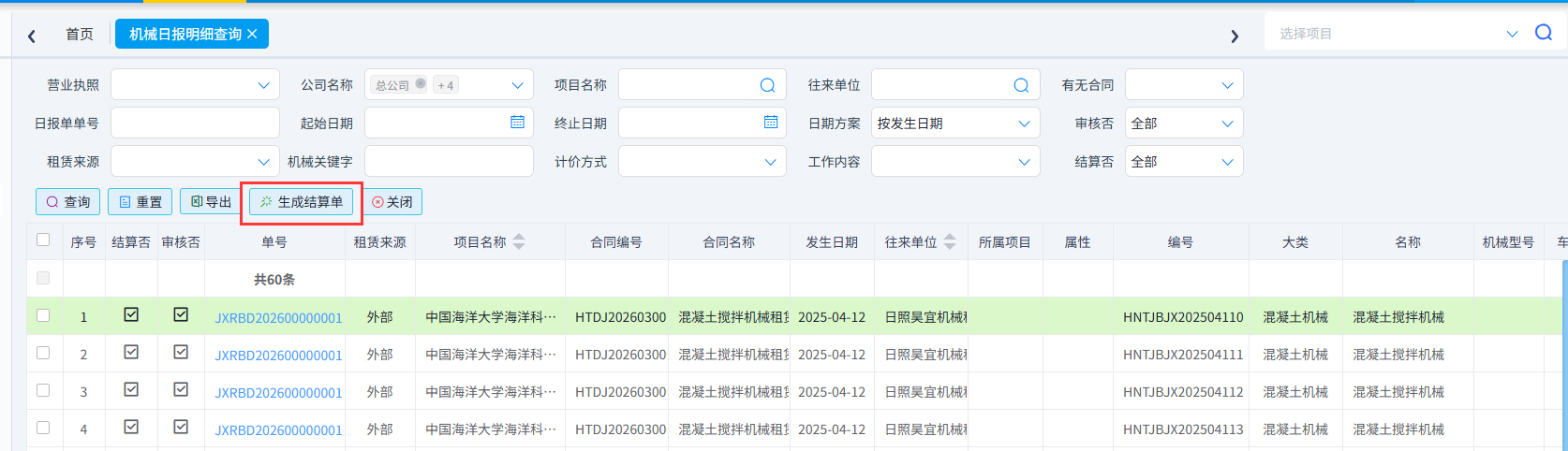Check the selection box for row 3

pos(43,390)
